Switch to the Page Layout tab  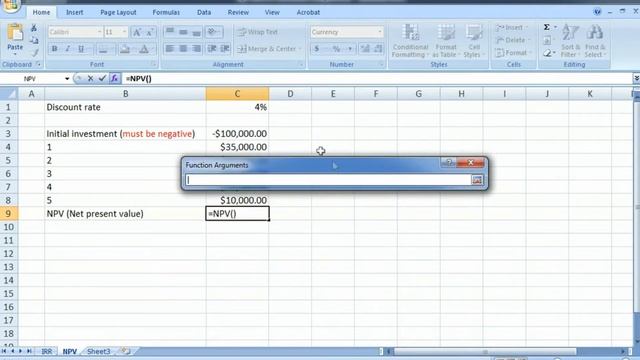[x=118, y=12]
